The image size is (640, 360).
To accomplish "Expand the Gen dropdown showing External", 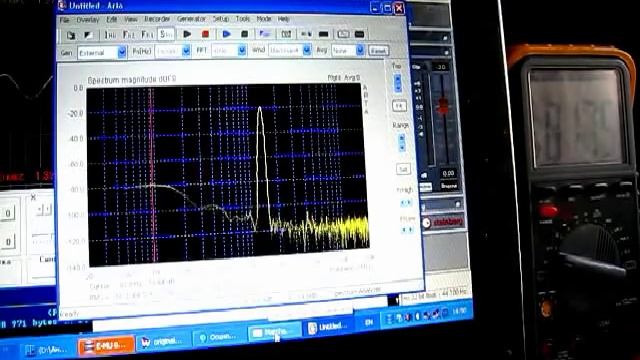I will coord(122,53).
